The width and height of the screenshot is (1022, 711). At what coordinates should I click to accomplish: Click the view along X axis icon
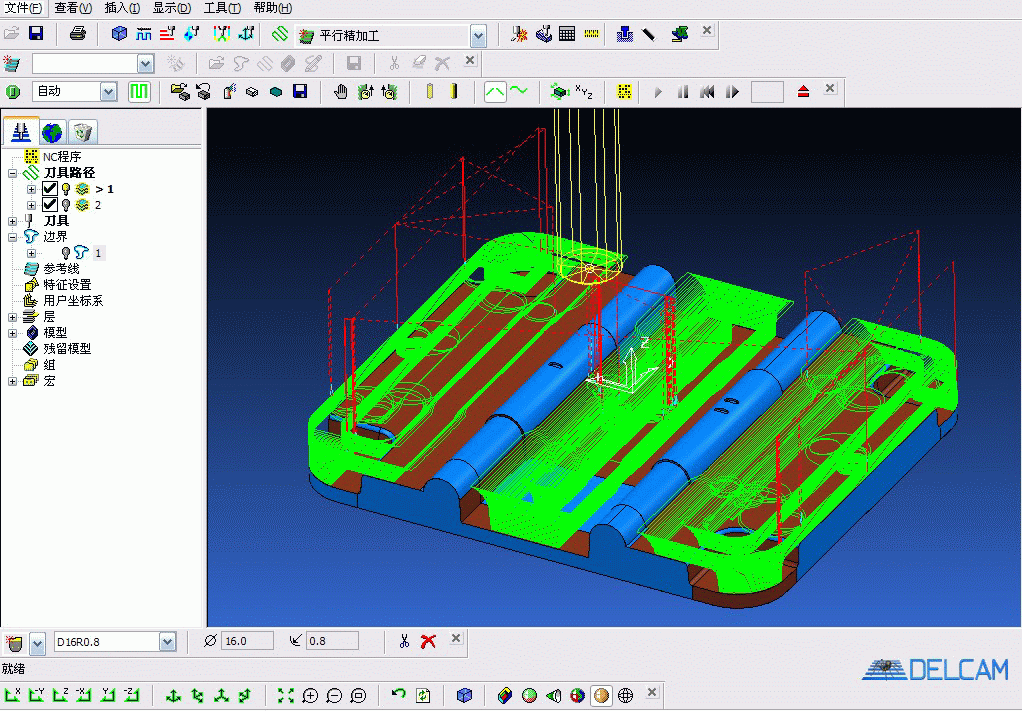click(12, 695)
